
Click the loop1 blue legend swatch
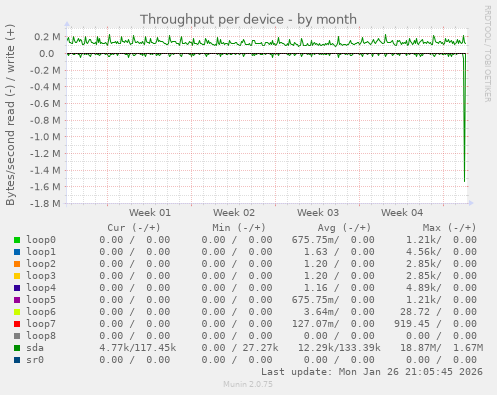pyautogui.click(x=17, y=252)
